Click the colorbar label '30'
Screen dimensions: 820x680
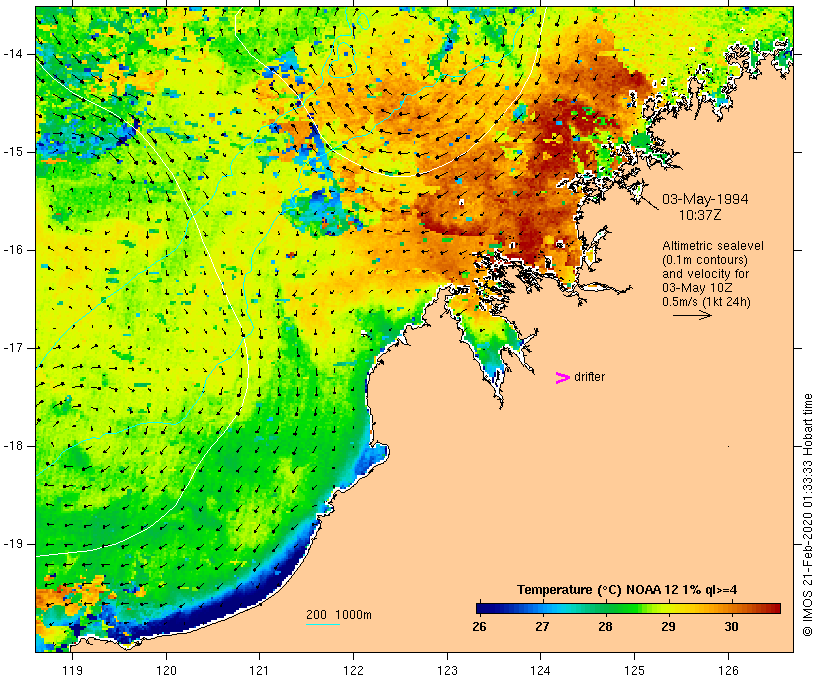pos(731,627)
